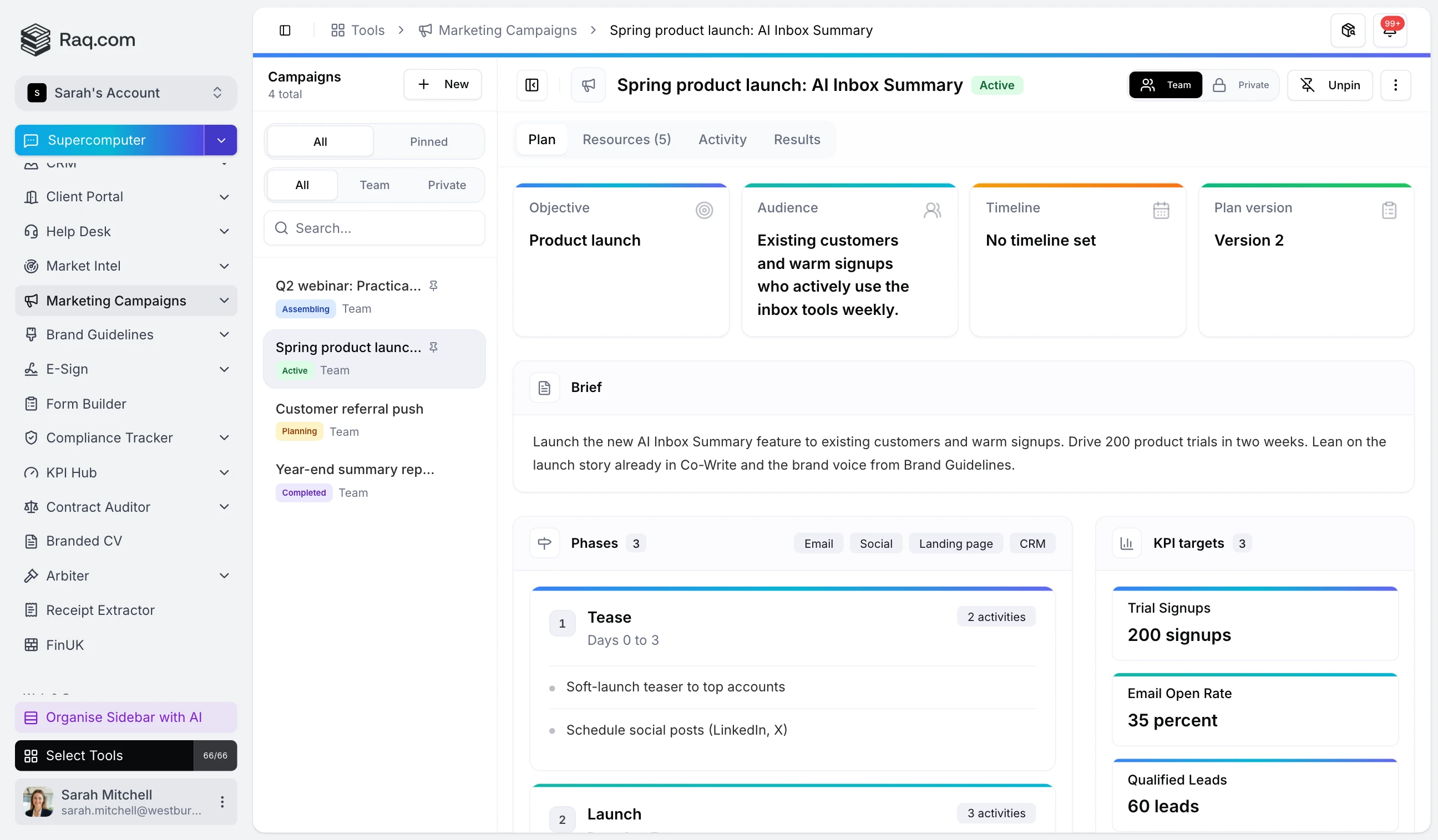The height and width of the screenshot is (840, 1438).
Task: Click the package search icon in top bar
Action: click(1348, 30)
